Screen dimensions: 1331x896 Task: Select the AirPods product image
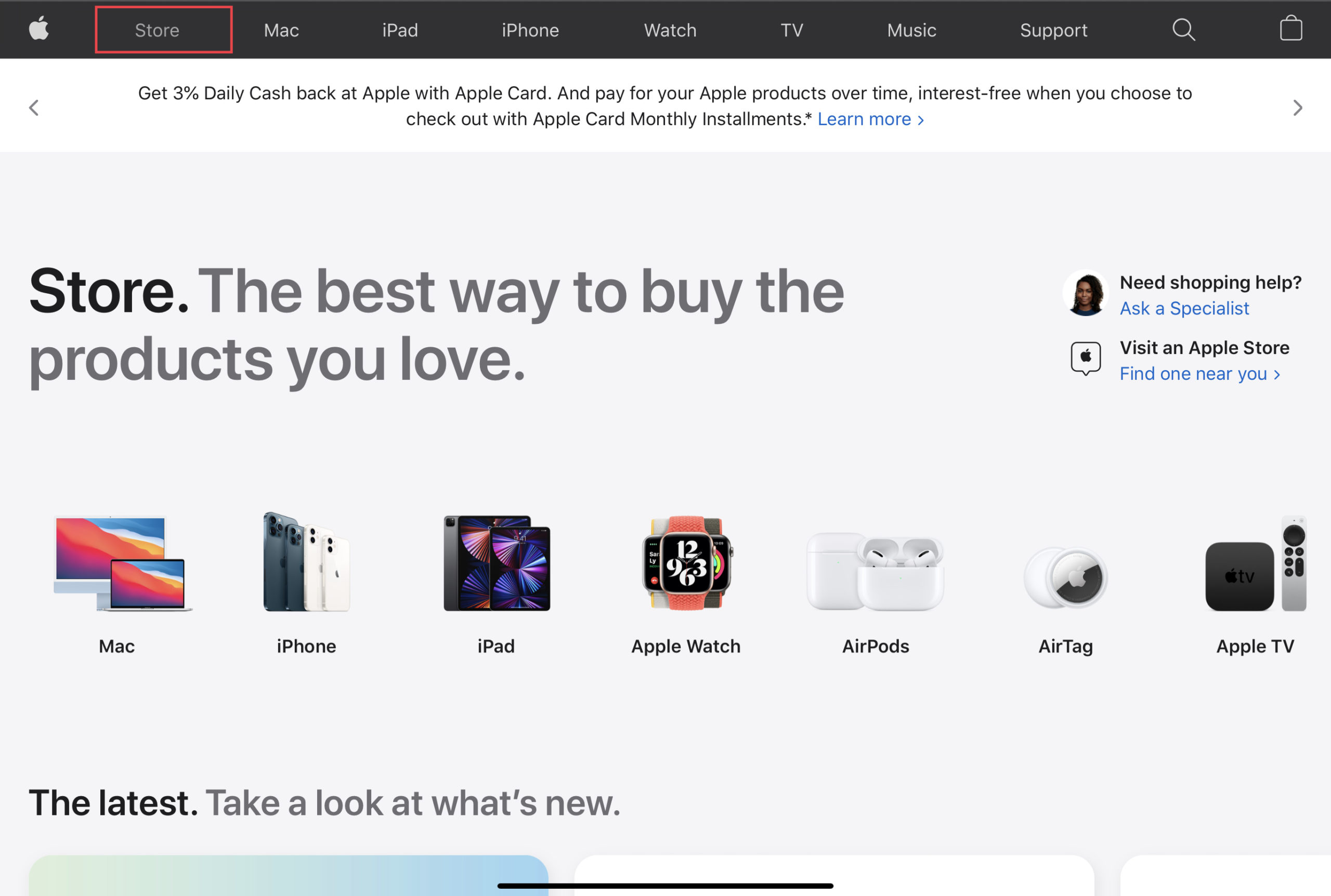876,571
